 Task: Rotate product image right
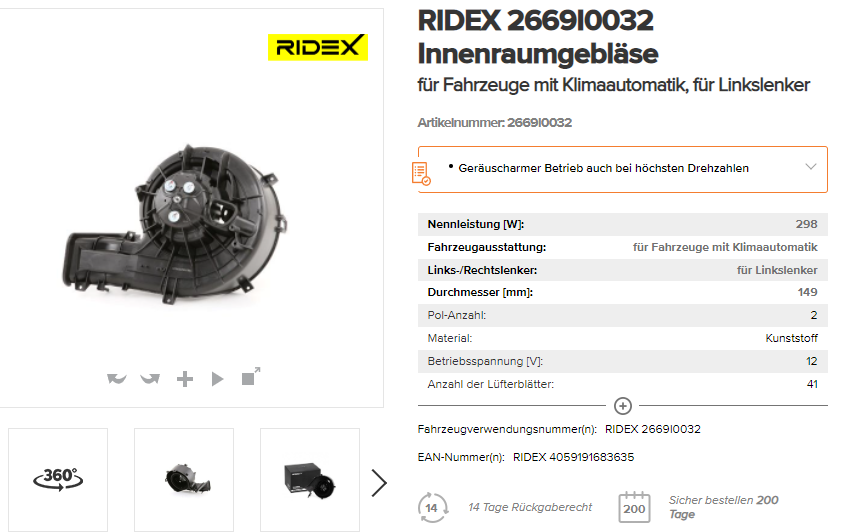(x=150, y=379)
